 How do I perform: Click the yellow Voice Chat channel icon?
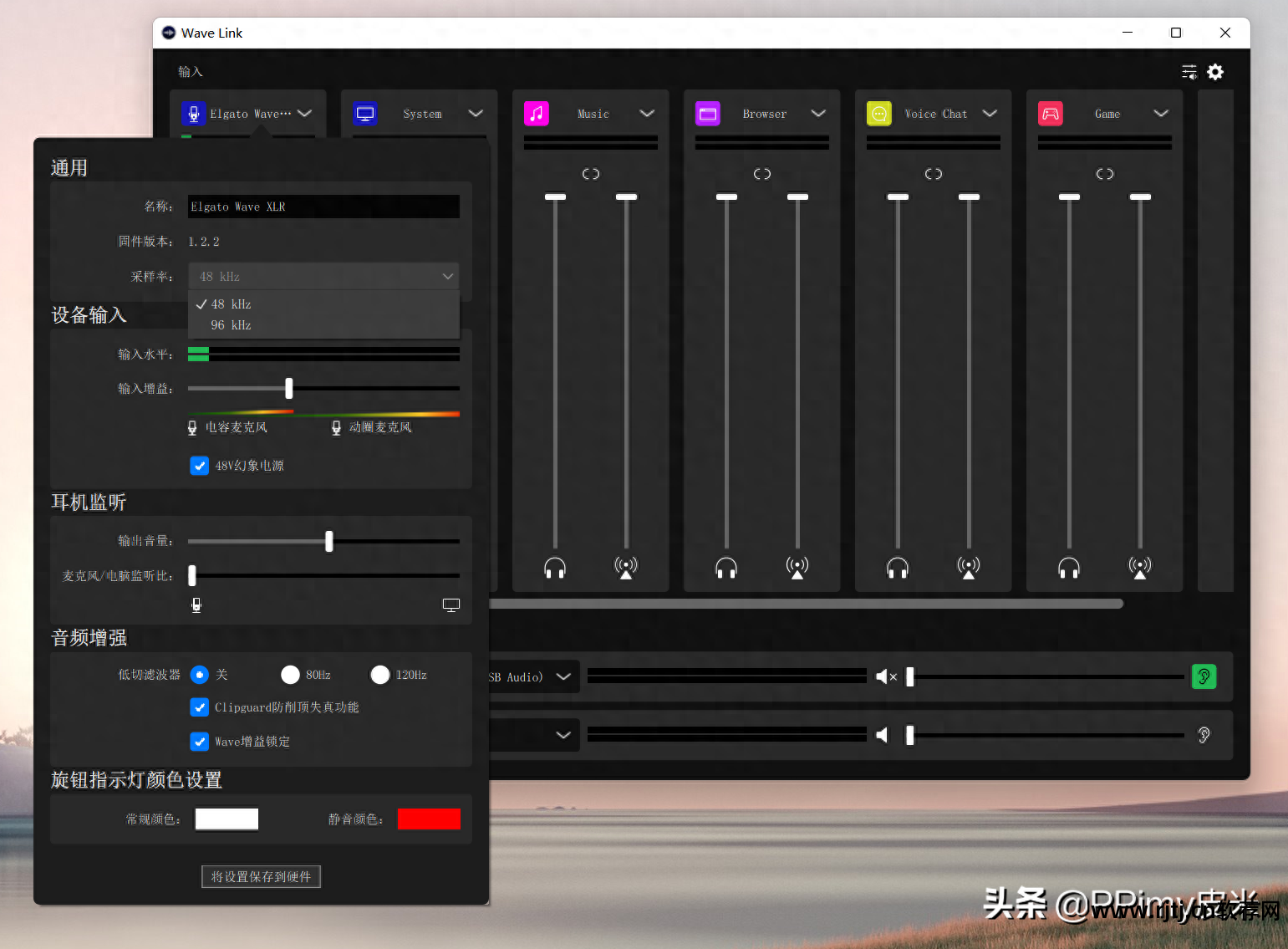879,114
